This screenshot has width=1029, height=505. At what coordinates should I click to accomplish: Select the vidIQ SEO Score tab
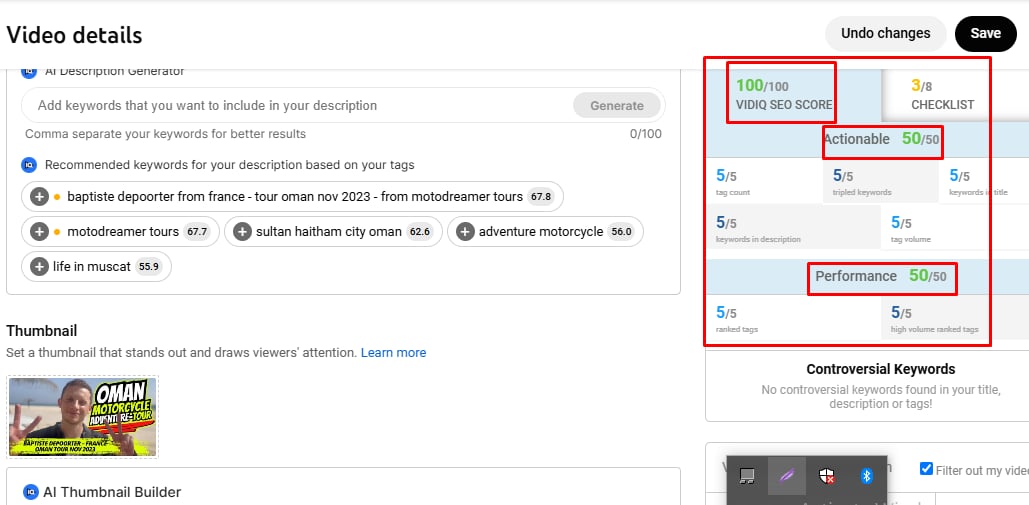[x=783, y=95]
